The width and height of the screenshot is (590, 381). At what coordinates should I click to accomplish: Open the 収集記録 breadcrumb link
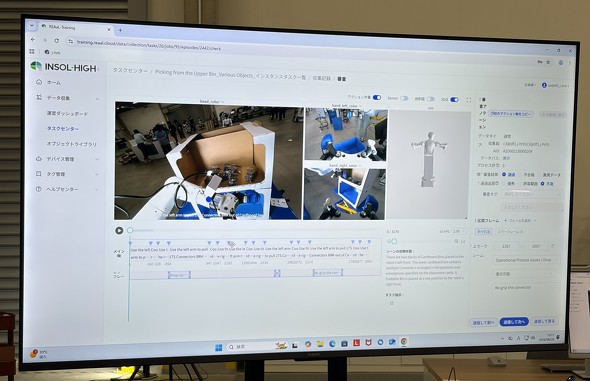click(x=322, y=78)
